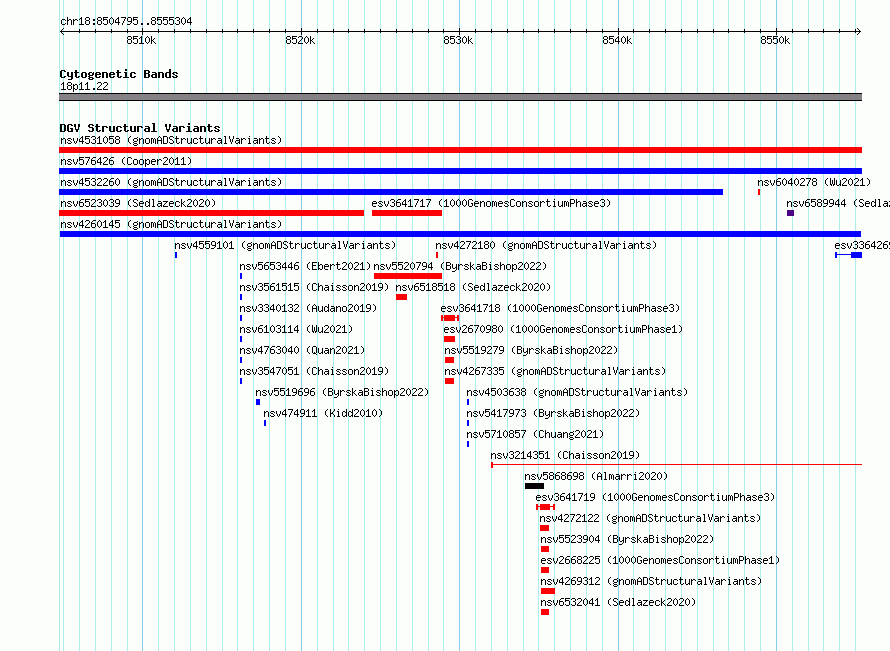Click the nsv4532260 gnomAD variant label
Screen dimensions: 890x651
point(171,182)
